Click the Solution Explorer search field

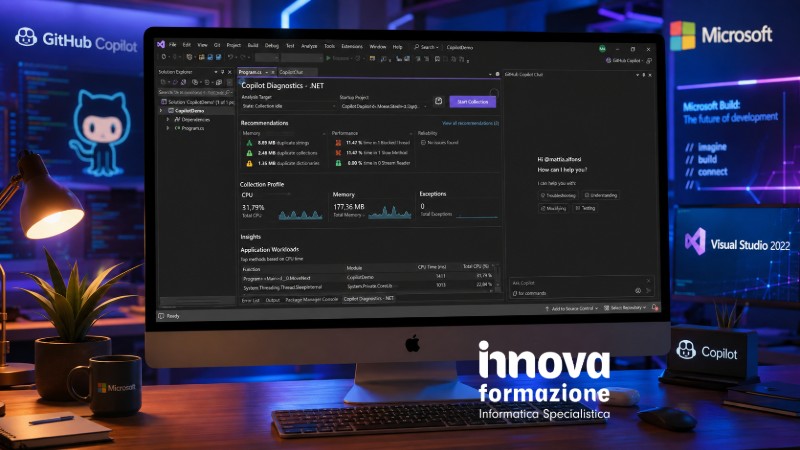[195, 92]
